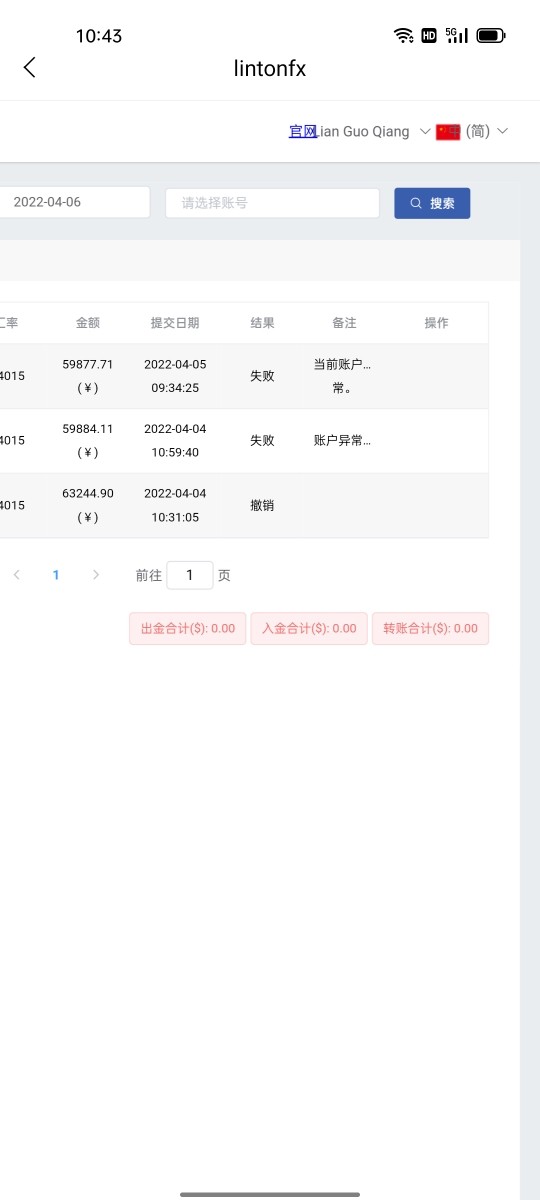
Task: Tap the China flag language icon
Action: click(x=448, y=132)
